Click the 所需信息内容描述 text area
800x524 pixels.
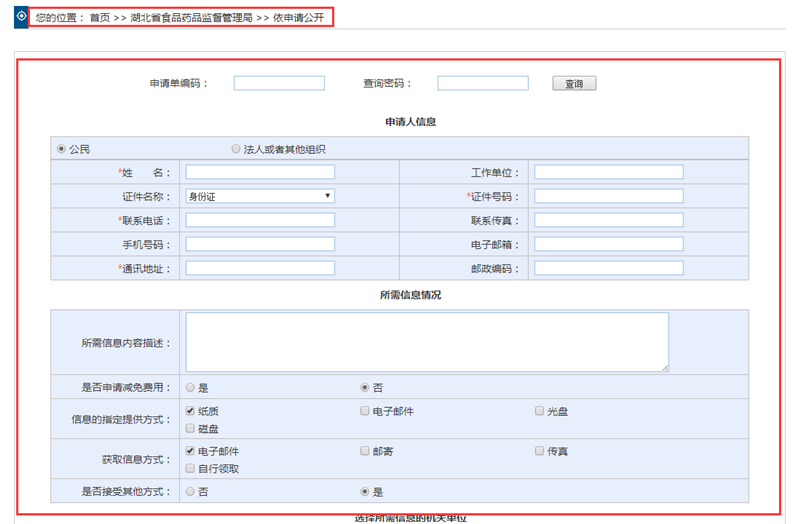(427, 342)
